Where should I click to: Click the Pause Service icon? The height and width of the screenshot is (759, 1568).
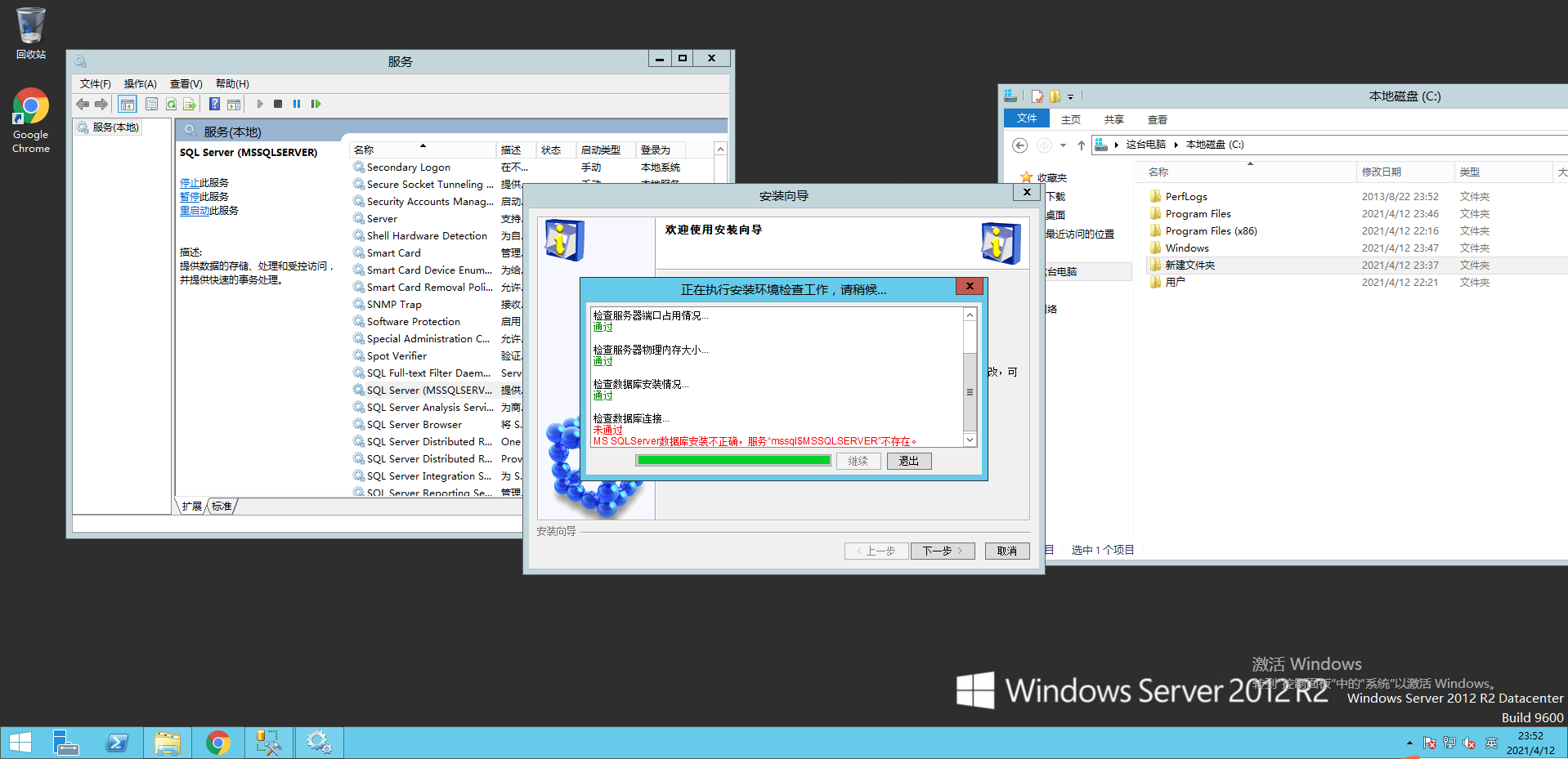click(297, 105)
